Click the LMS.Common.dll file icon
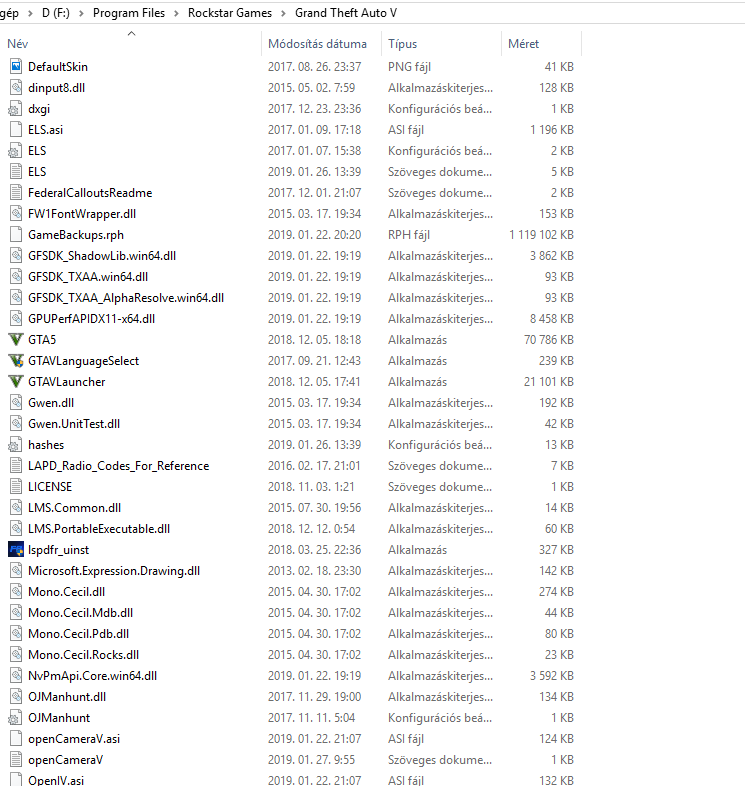 point(16,508)
